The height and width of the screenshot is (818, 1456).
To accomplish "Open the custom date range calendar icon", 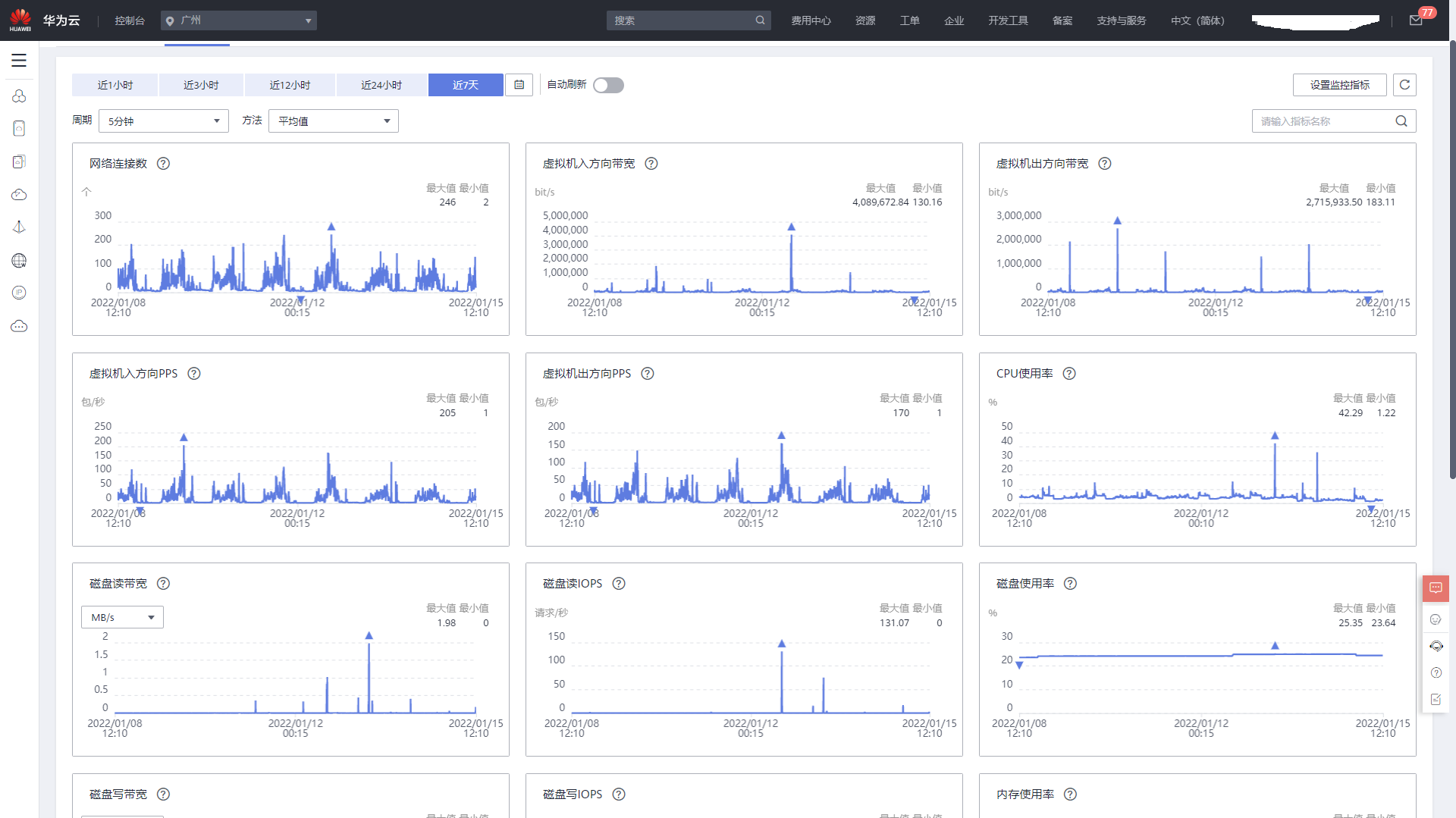I will coord(519,85).
